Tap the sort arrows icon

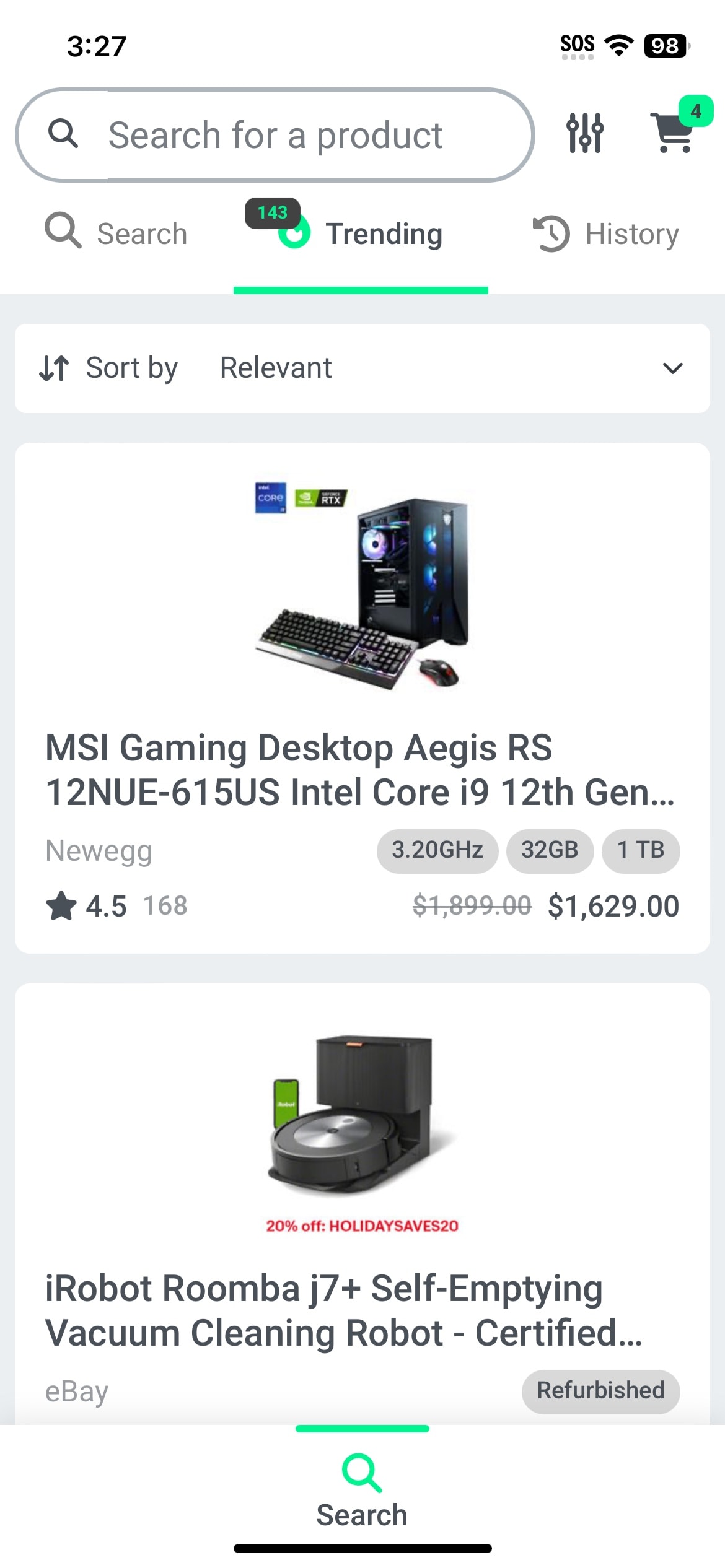tap(54, 368)
